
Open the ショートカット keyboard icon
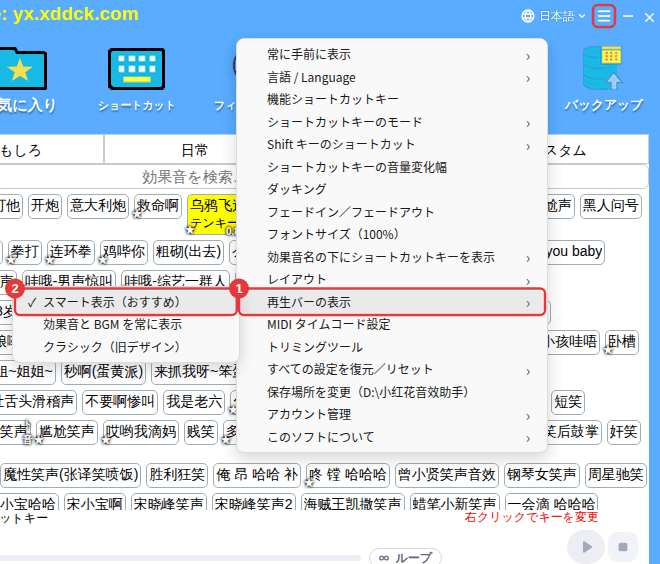pos(136,69)
